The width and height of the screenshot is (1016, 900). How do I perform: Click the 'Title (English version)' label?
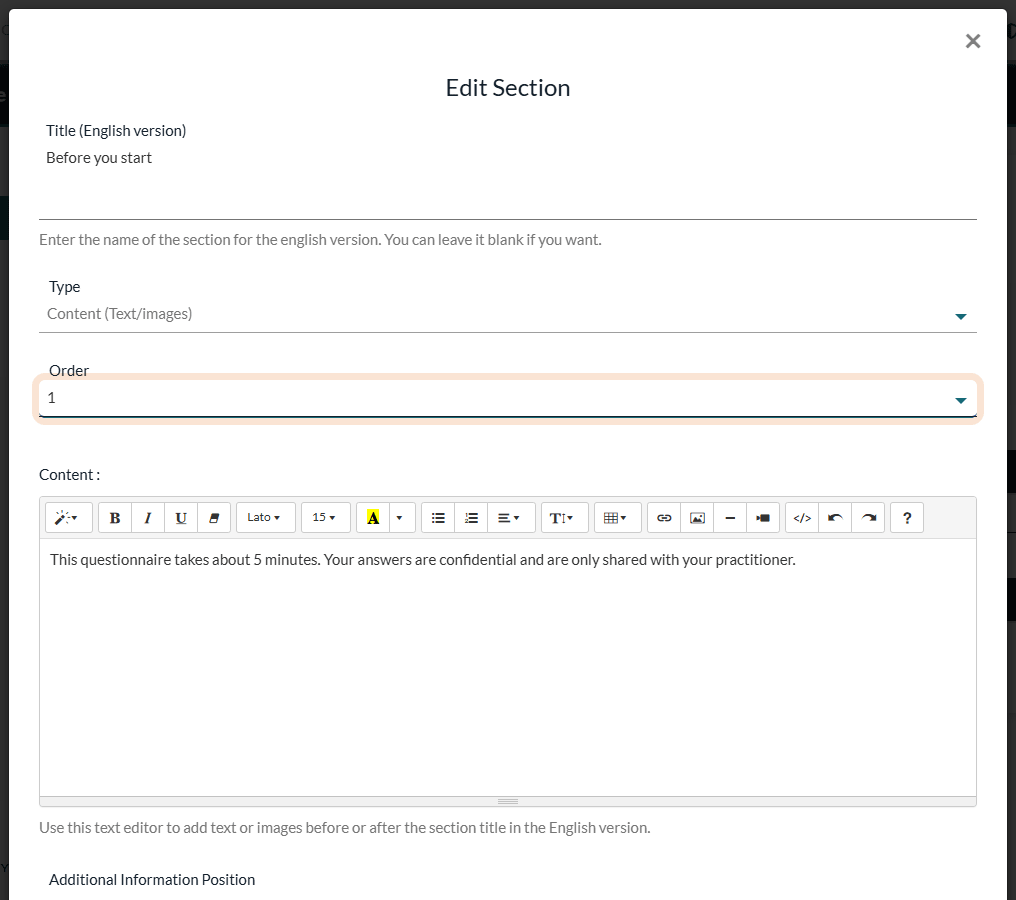pyautogui.click(x=116, y=131)
